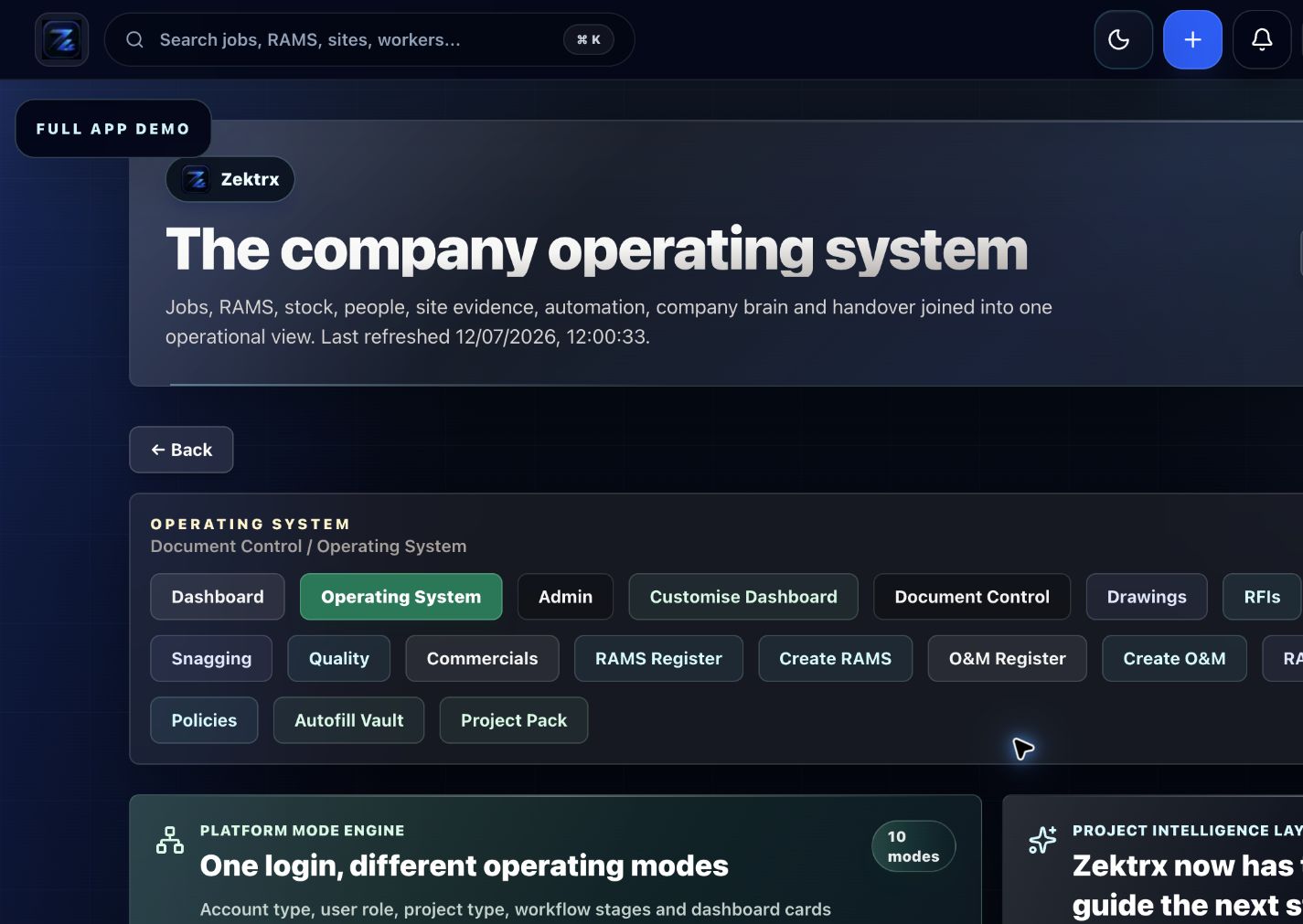Viewport: 1303px width, 924px height.
Task: Click the Zektrx badge above the headline
Action: pyautogui.click(x=230, y=179)
